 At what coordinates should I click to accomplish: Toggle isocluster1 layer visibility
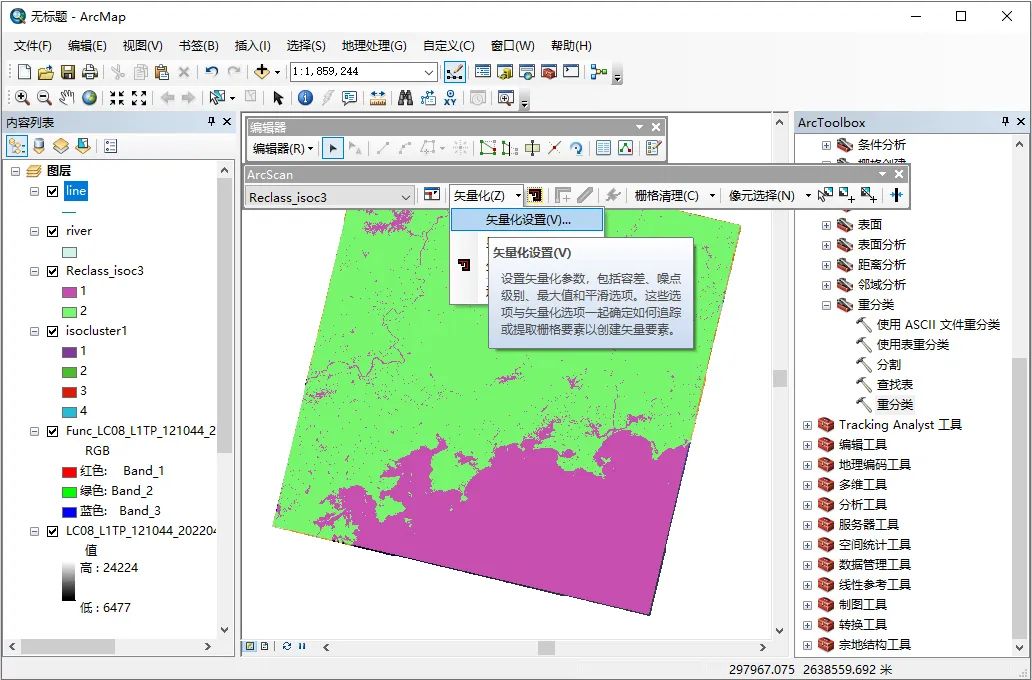[53, 331]
